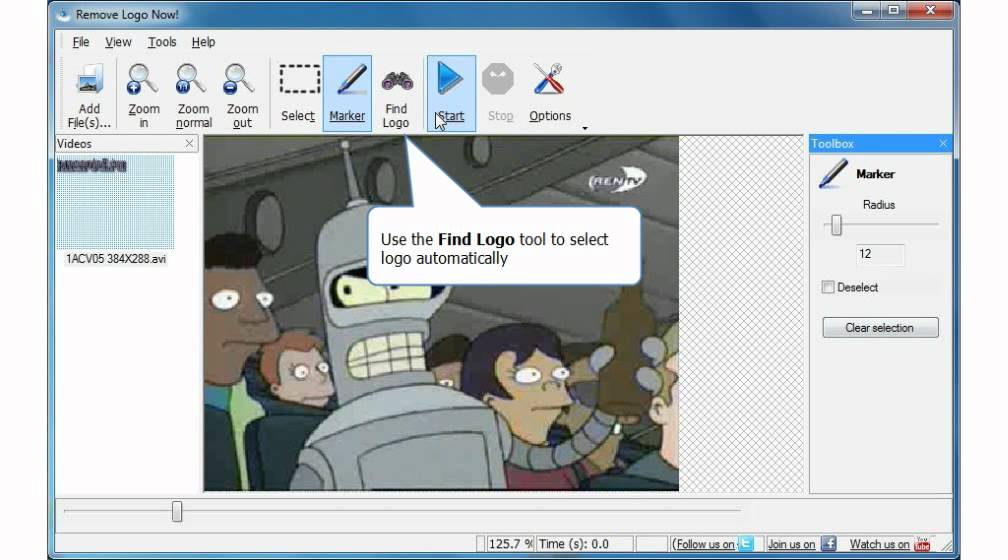
Task: Click the Facebook icon in status bar
Action: point(829,544)
